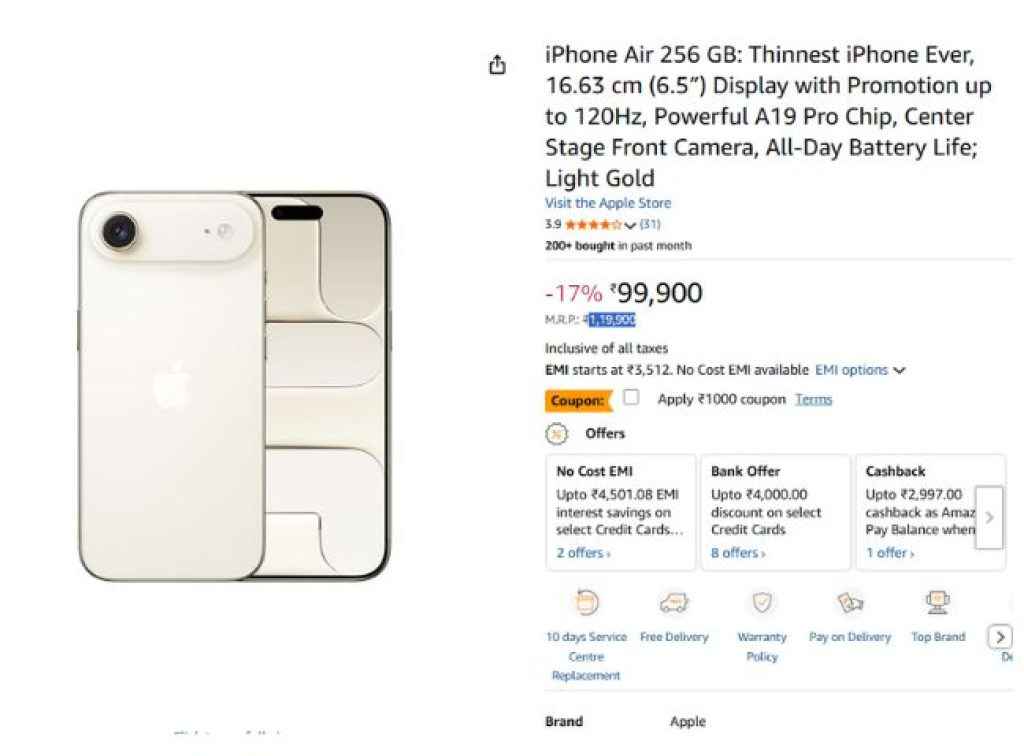Click the Top Brand icon

[937, 603]
